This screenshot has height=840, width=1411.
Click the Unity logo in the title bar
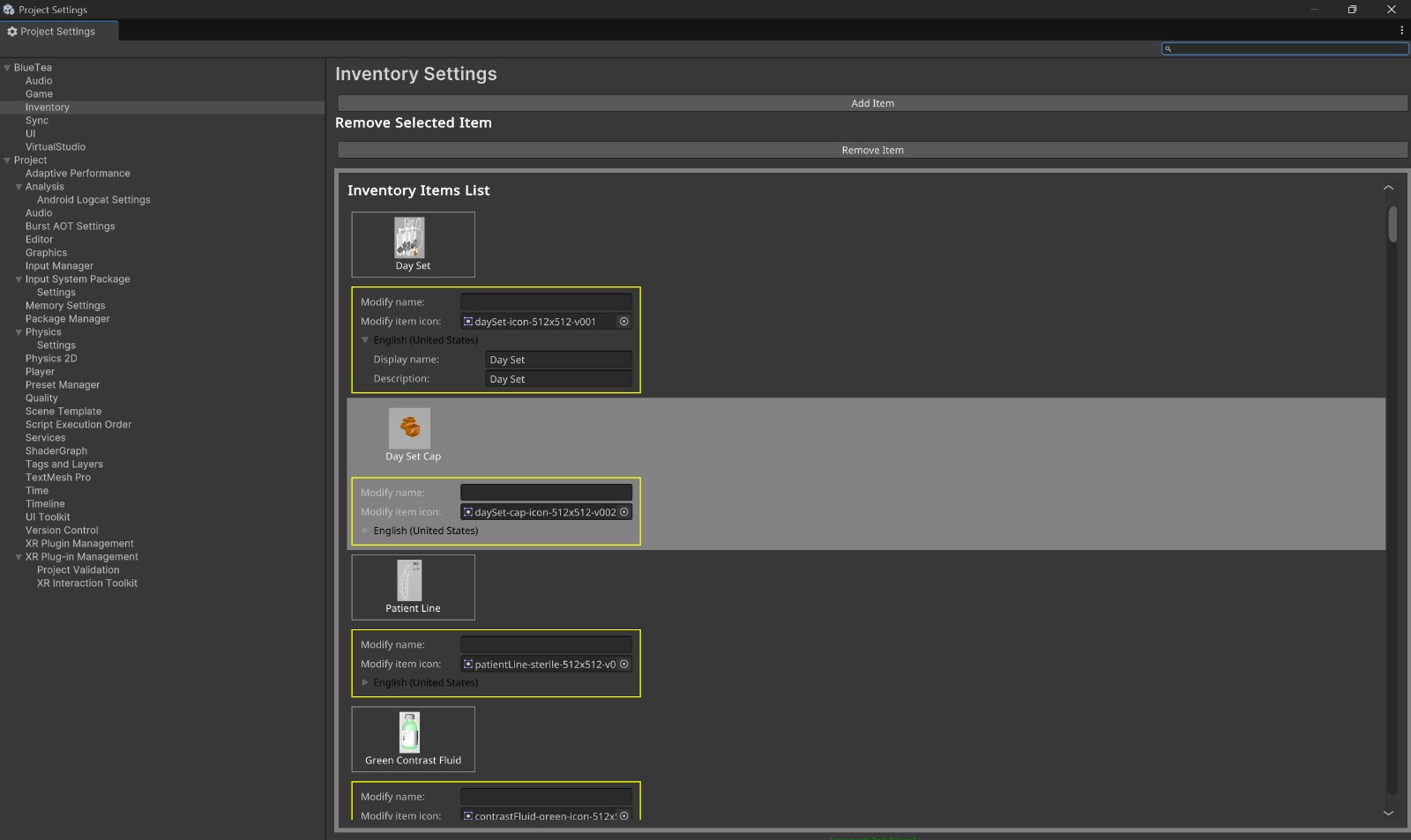tap(8, 9)
